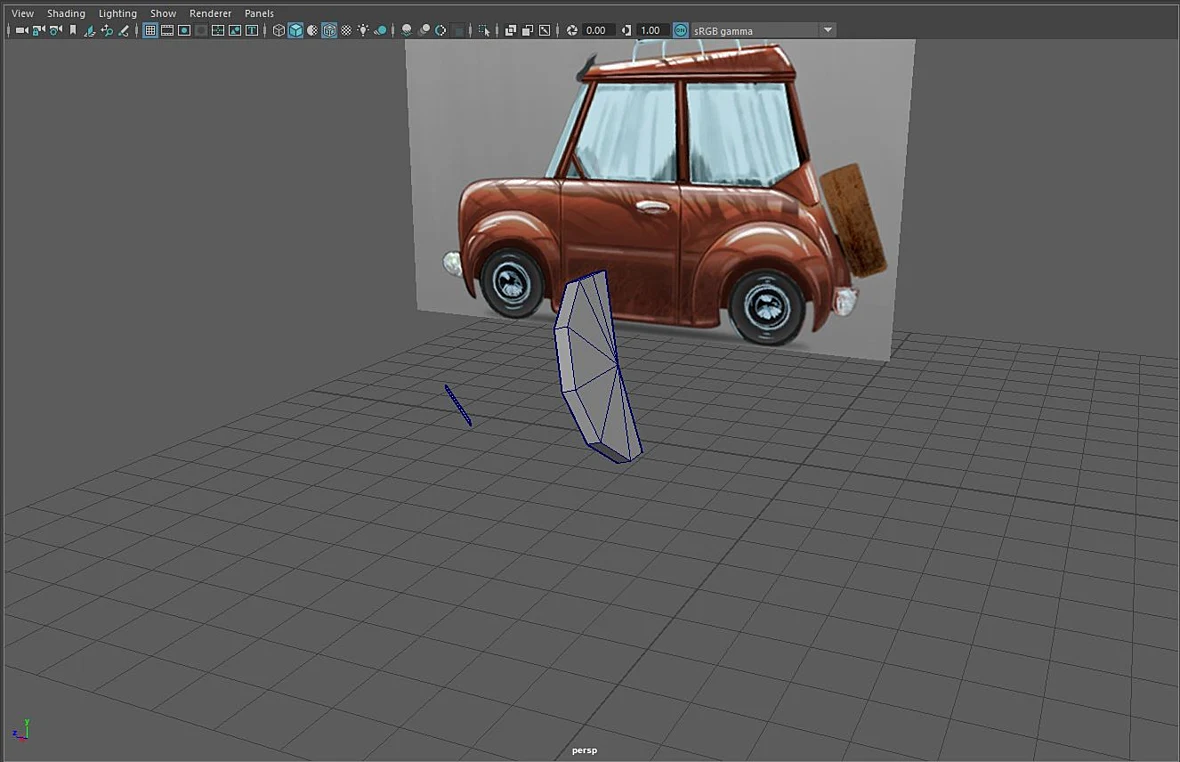
Task: Click the Lock Camera icon
Action: 38,30
